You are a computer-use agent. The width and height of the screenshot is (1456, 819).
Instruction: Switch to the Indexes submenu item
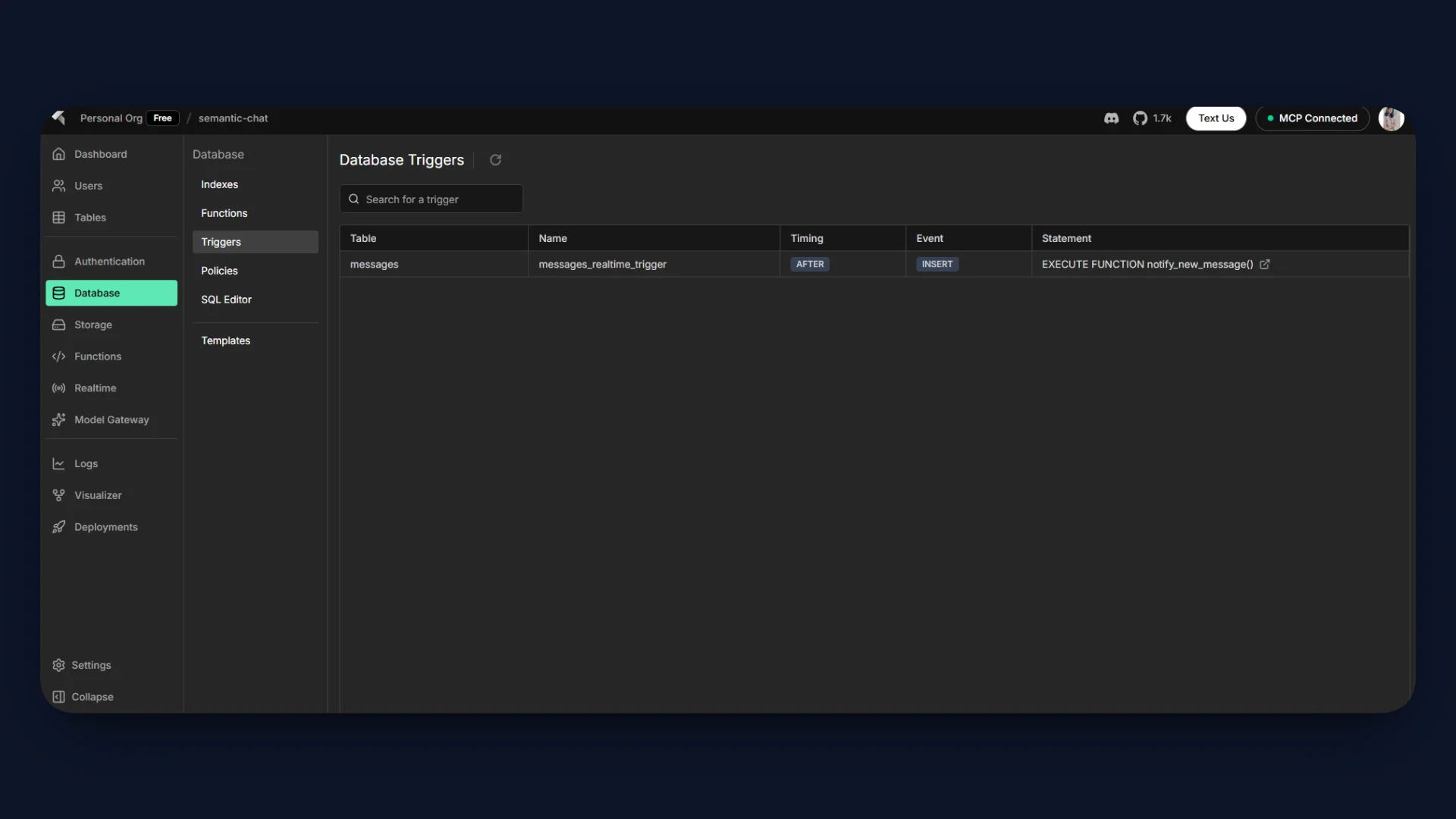219,184
